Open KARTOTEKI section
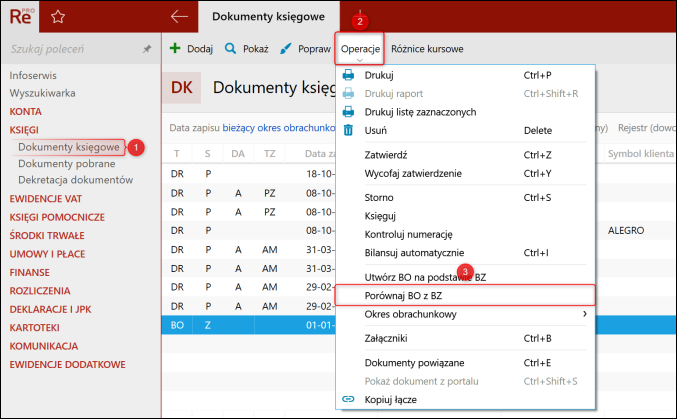677x419 pixels. point(35,327)
